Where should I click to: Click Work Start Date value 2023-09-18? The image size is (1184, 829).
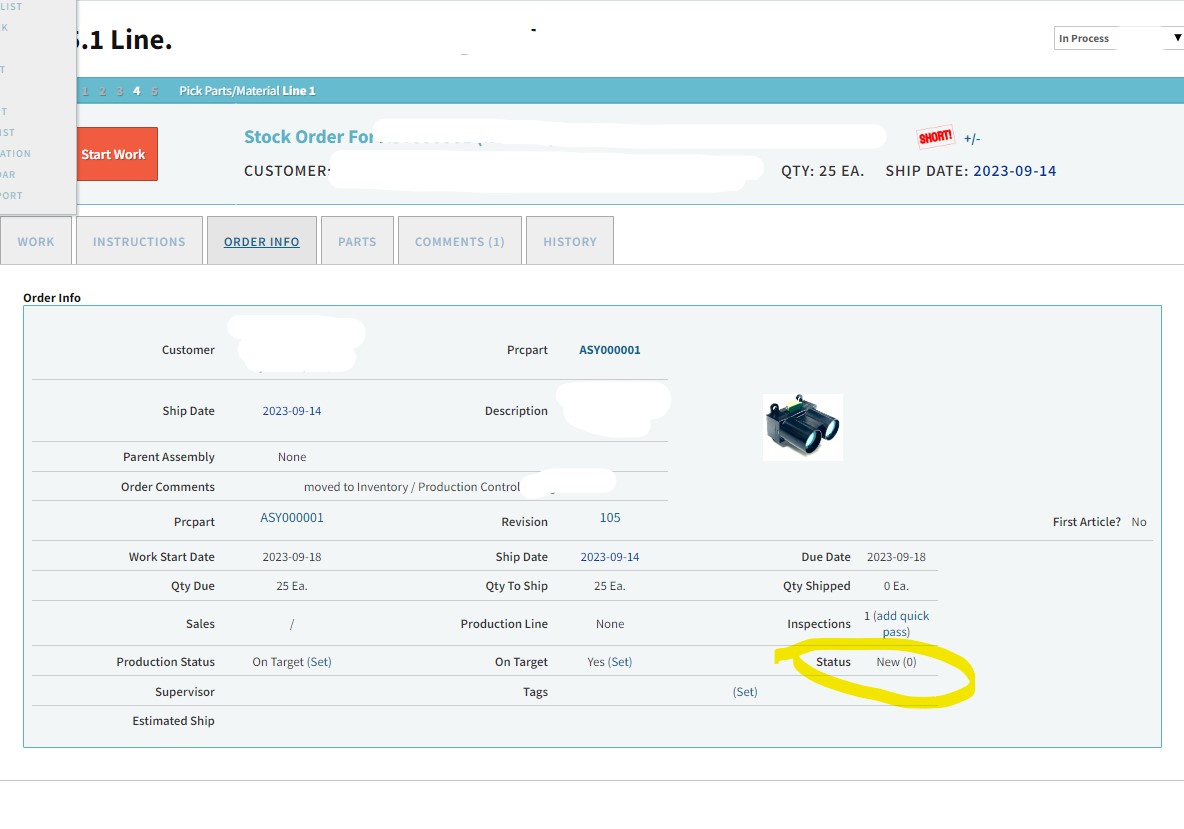pos(291,556)
